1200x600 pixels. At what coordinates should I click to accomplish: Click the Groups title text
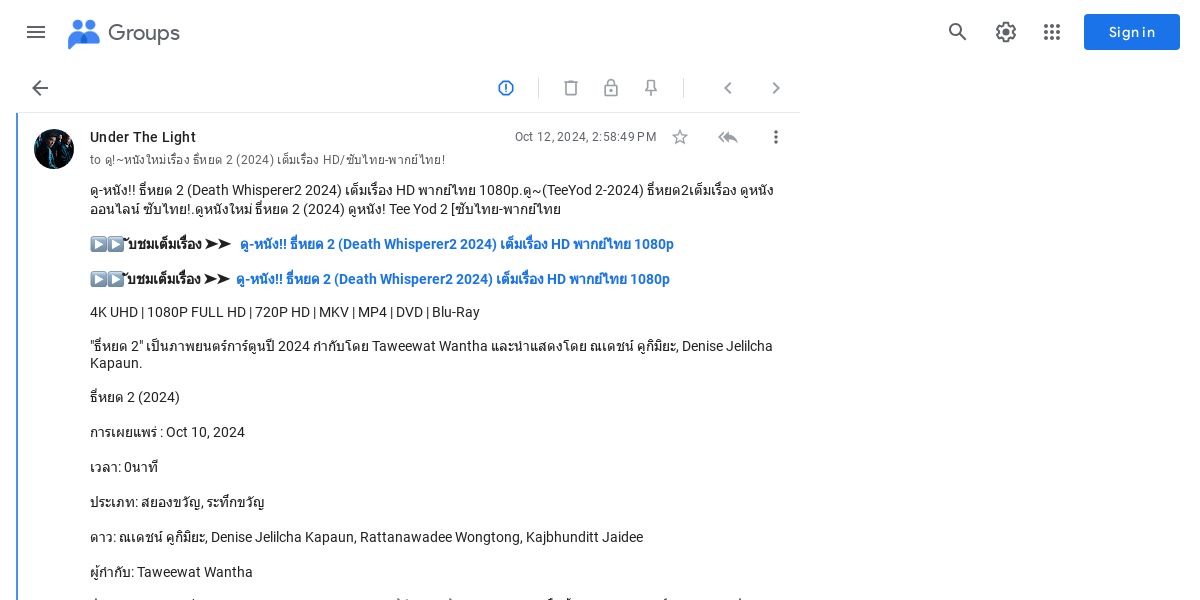coord(144,33)
